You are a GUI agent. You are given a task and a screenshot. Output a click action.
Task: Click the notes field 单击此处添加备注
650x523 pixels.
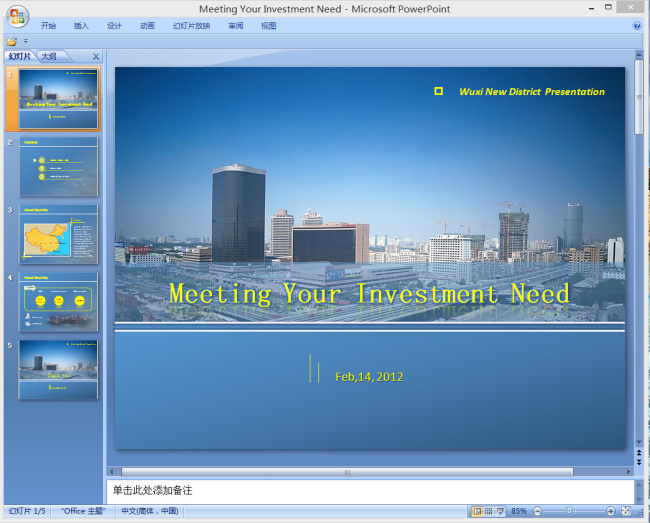click(370, 492)
